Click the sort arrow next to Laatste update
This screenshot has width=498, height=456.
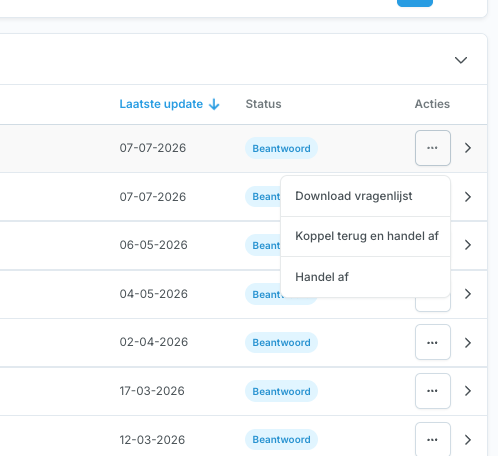click(214, 104)
